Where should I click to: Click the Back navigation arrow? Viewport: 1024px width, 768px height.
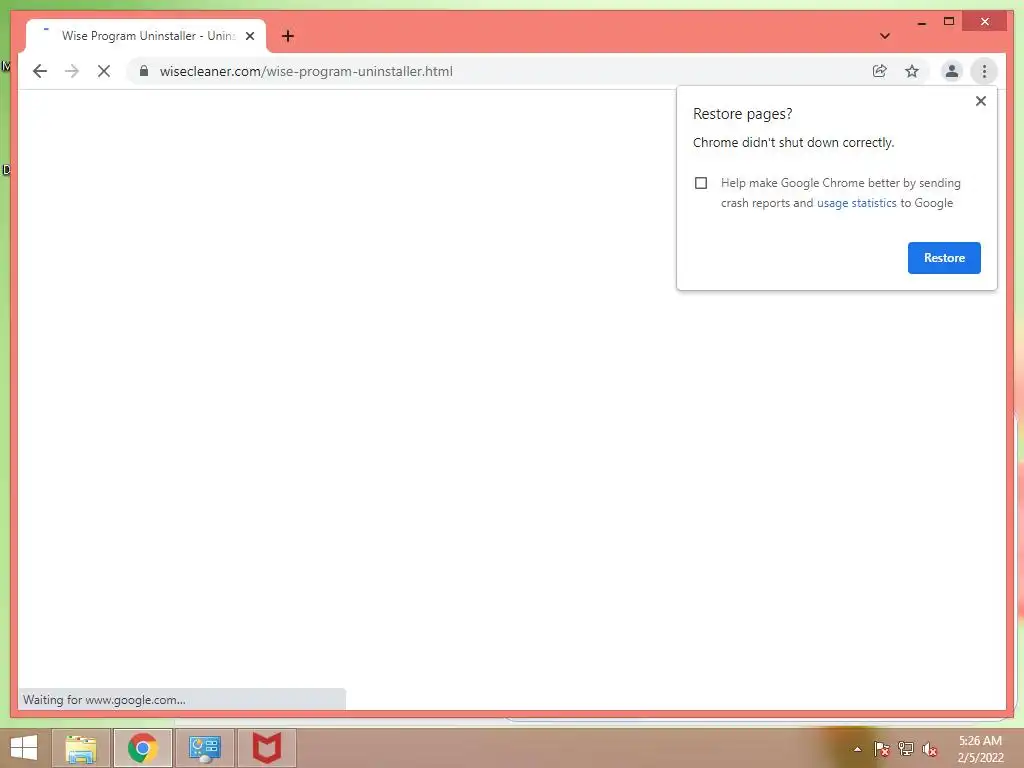pos(40,71)
